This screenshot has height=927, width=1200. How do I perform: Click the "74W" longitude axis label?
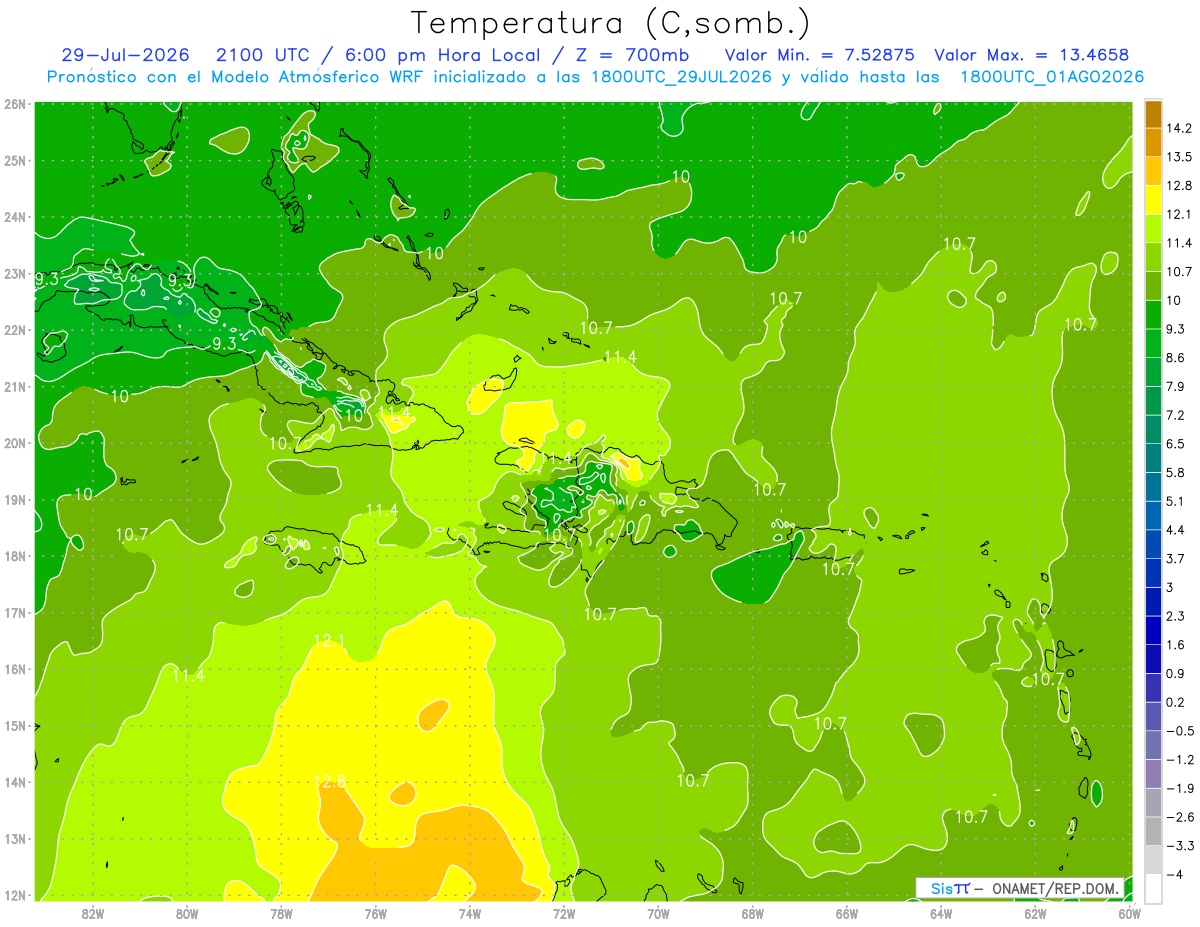(x=470, y=913)
